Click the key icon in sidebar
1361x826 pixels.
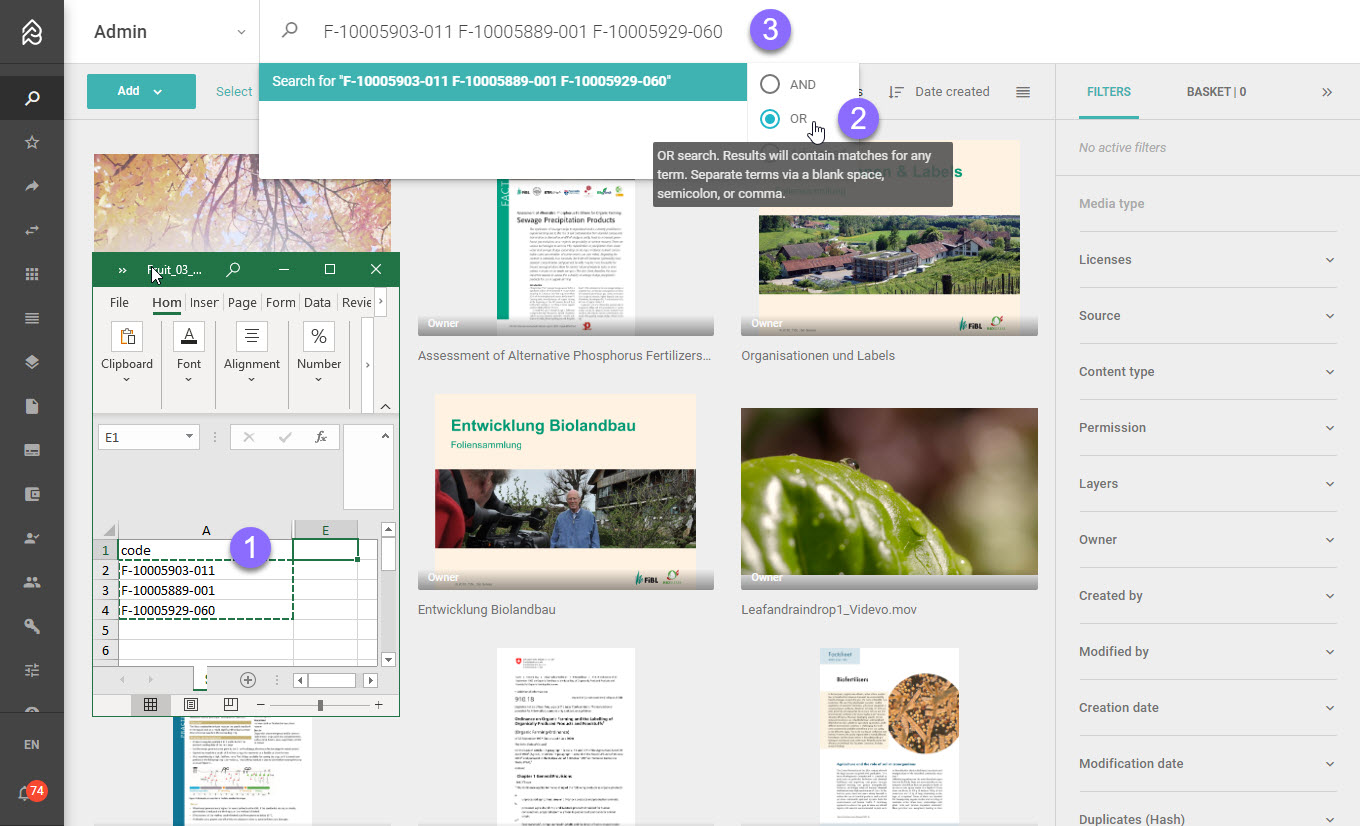point(32,626)
